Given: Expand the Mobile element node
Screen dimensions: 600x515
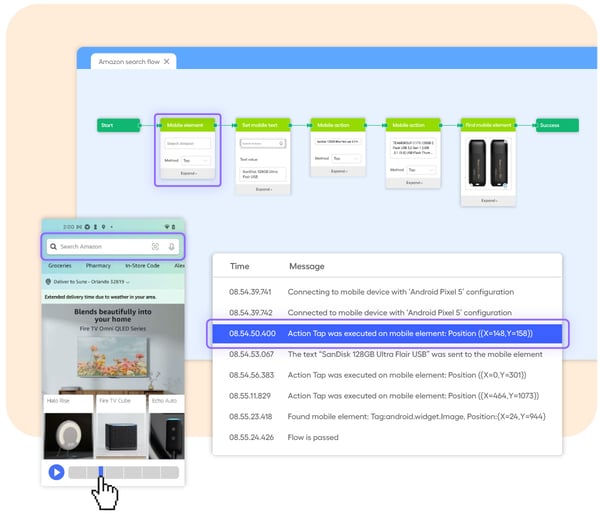Looking at the screenshot, I should pos(188,173).
